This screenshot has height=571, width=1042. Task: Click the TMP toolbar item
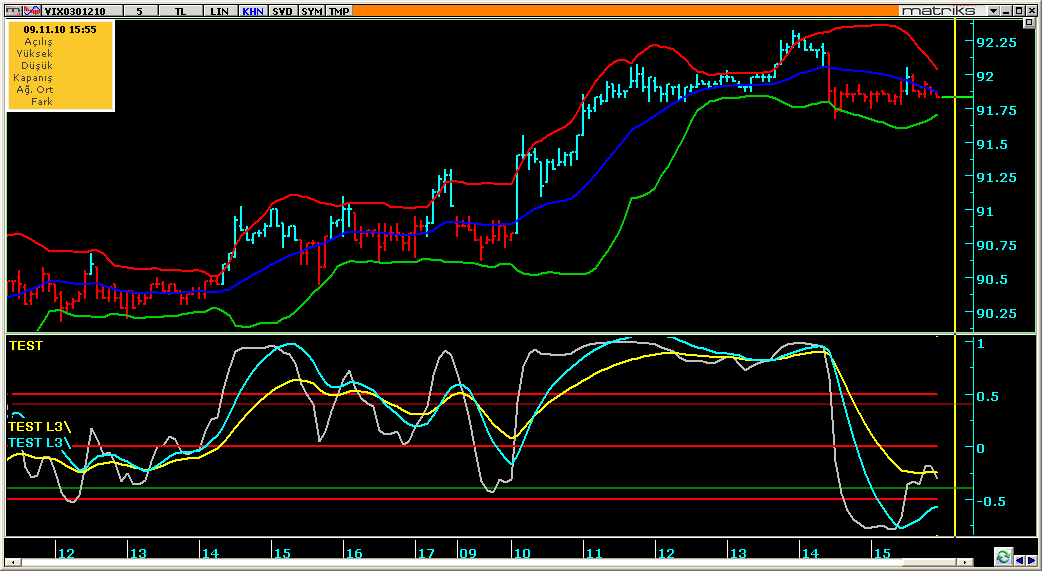340,10
